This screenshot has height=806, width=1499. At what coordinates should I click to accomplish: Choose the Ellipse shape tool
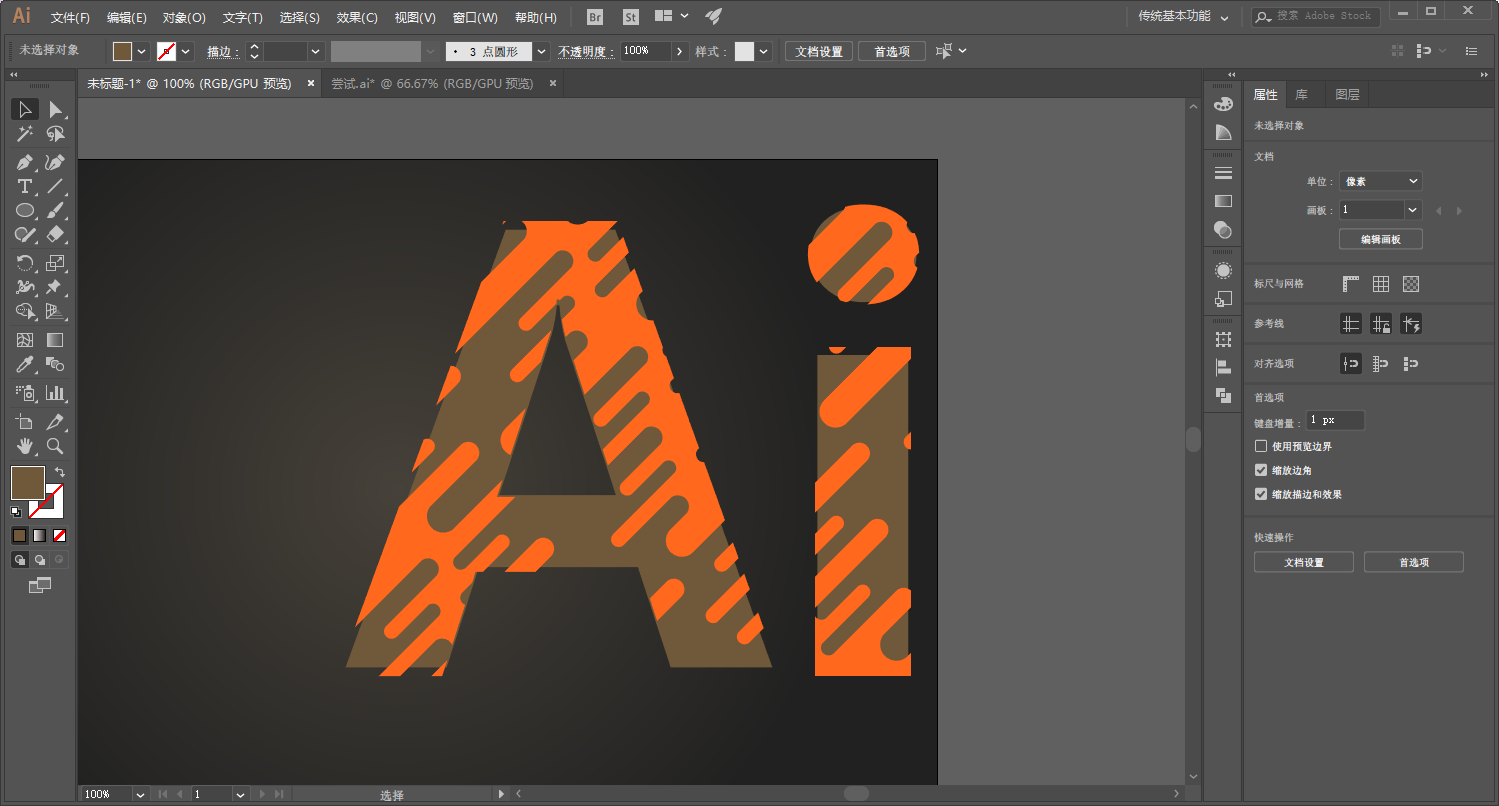pyautogui.click(x=25, y=210)
